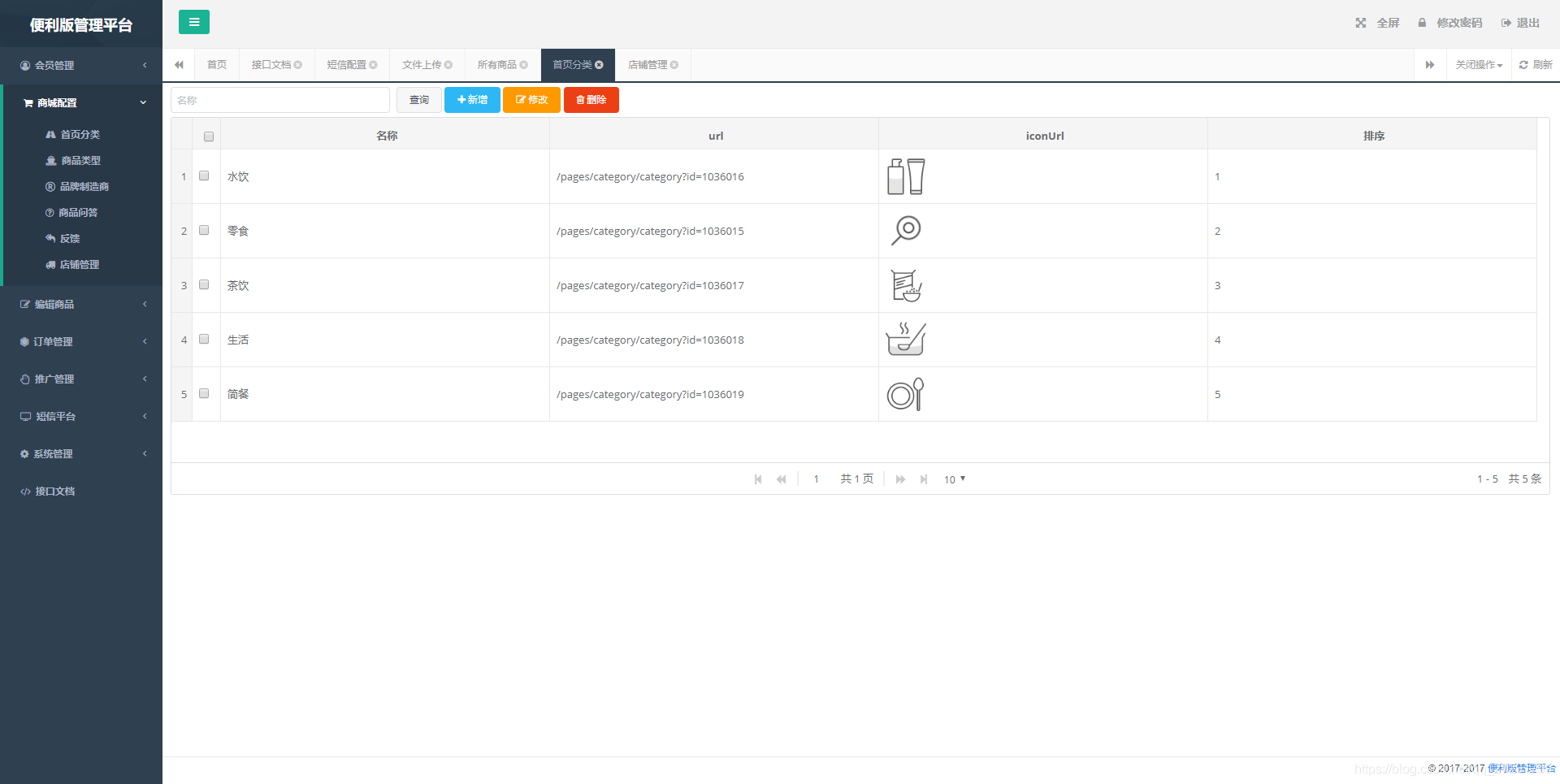The height and width of the screenshot is (784, 1560).
Task: Open the page size 10 dropdown
Action: [x=954, y=479]
